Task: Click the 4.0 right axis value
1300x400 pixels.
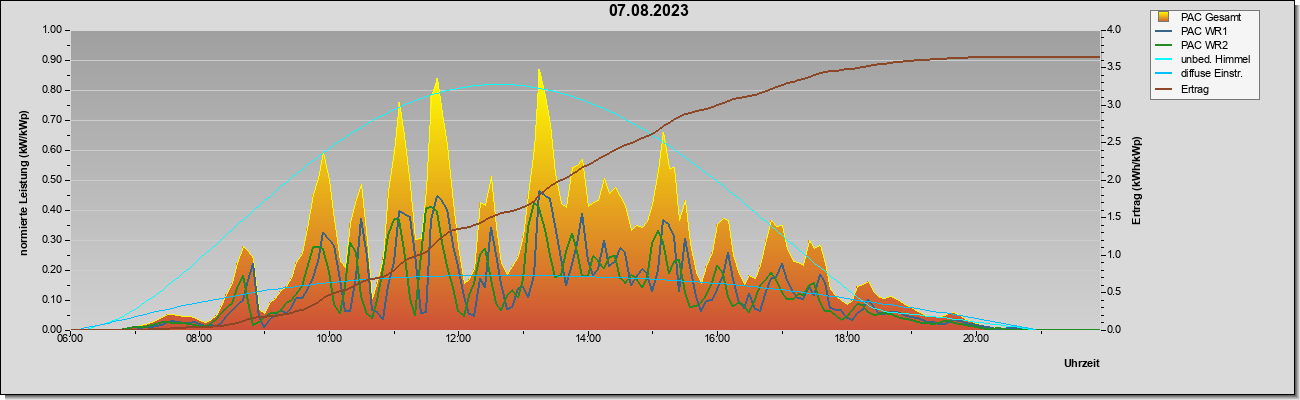Action: click(1115, 30)
